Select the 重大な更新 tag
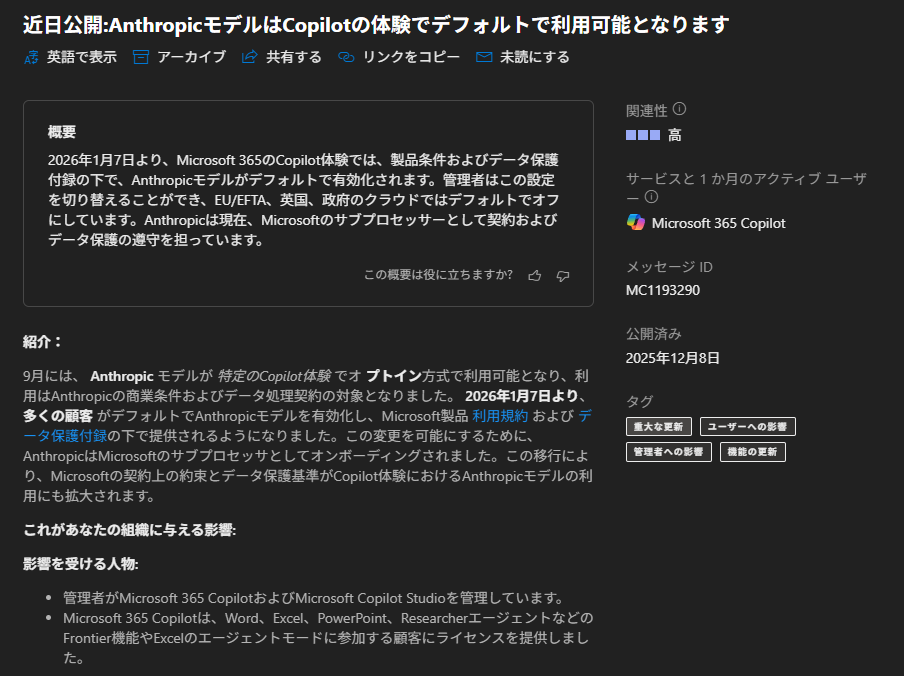This screenshot has height=676, width=904. 659,427
